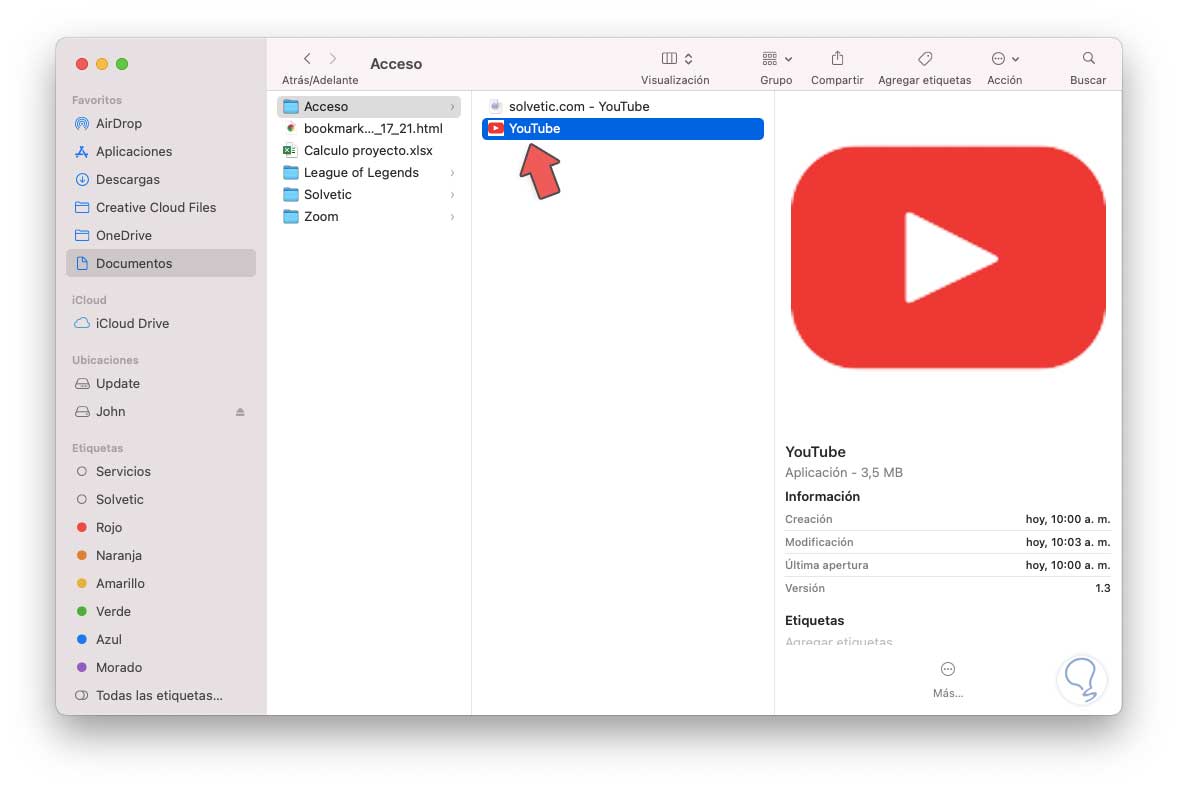Click the Acceso window title
This screenshot has width=1178, height=789.
pyautogui.click(x=396, y=64)
